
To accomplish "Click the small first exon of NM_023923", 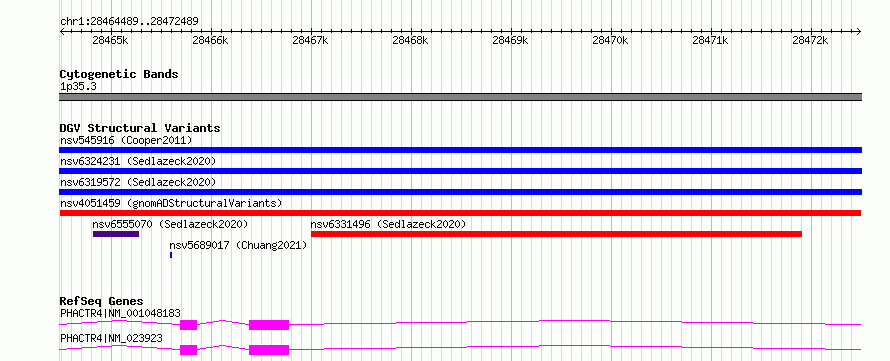I will pos(188,350).
